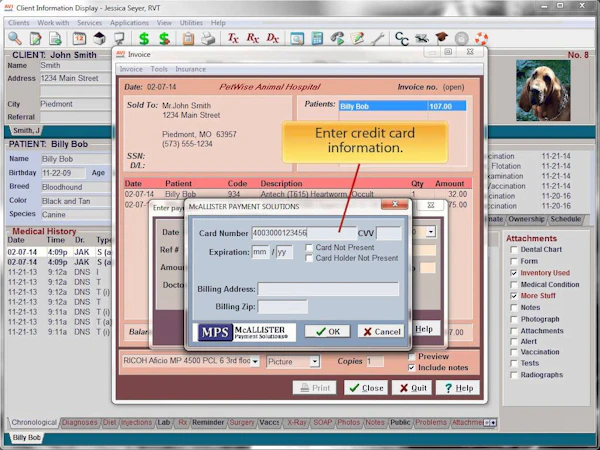Click the first green dollar sign icon
Image resolution: width=600 pixels, height=450 pixels.
(x=144, y=38)
